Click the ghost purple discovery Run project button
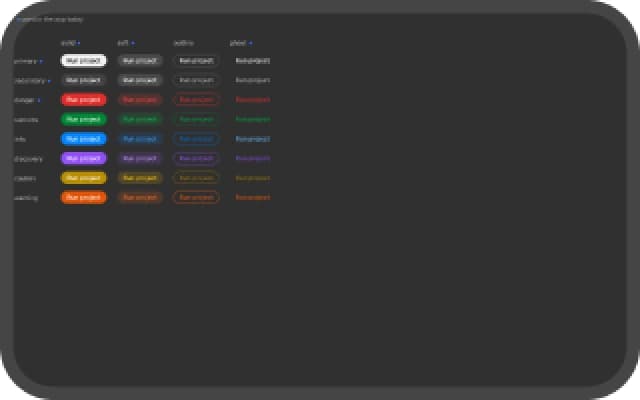This screenshot has width=640, height=400. pos(253,158)
